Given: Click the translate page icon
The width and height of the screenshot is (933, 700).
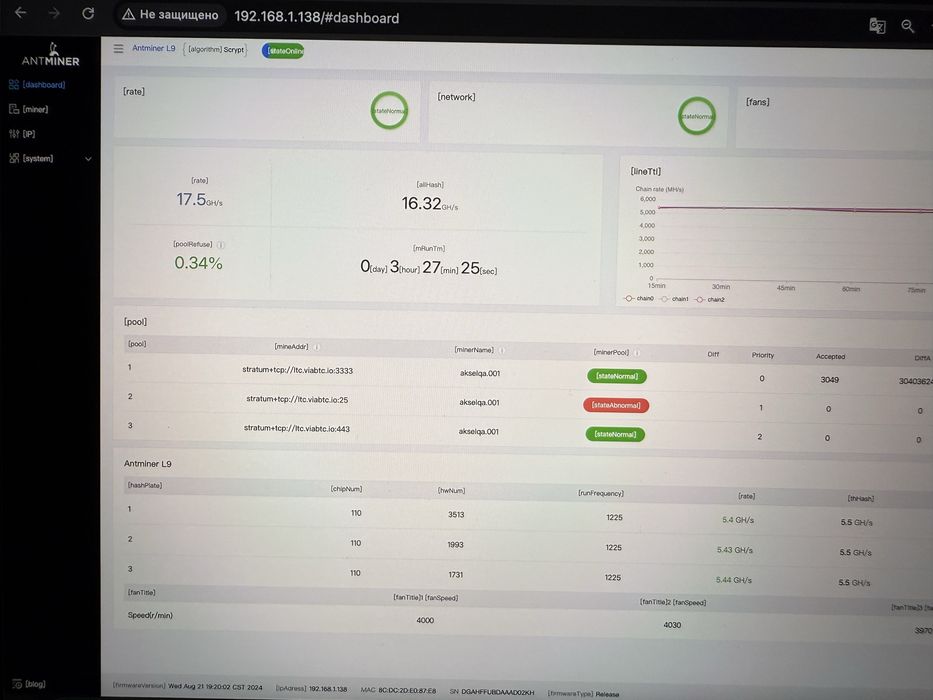Looking at the screenshot, I should 877,26.
